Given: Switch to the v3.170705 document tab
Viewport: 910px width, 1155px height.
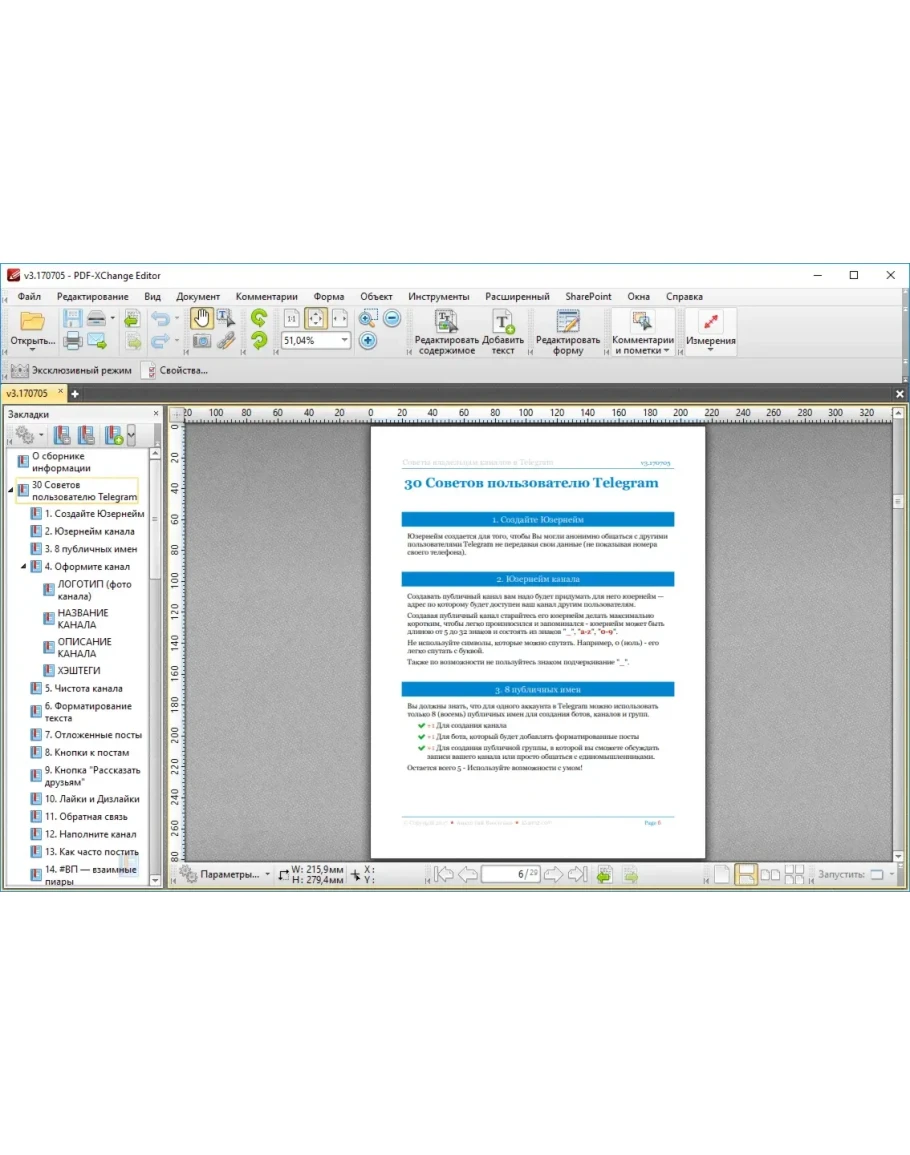Looking at the screenshot, I should pos(28,394).
